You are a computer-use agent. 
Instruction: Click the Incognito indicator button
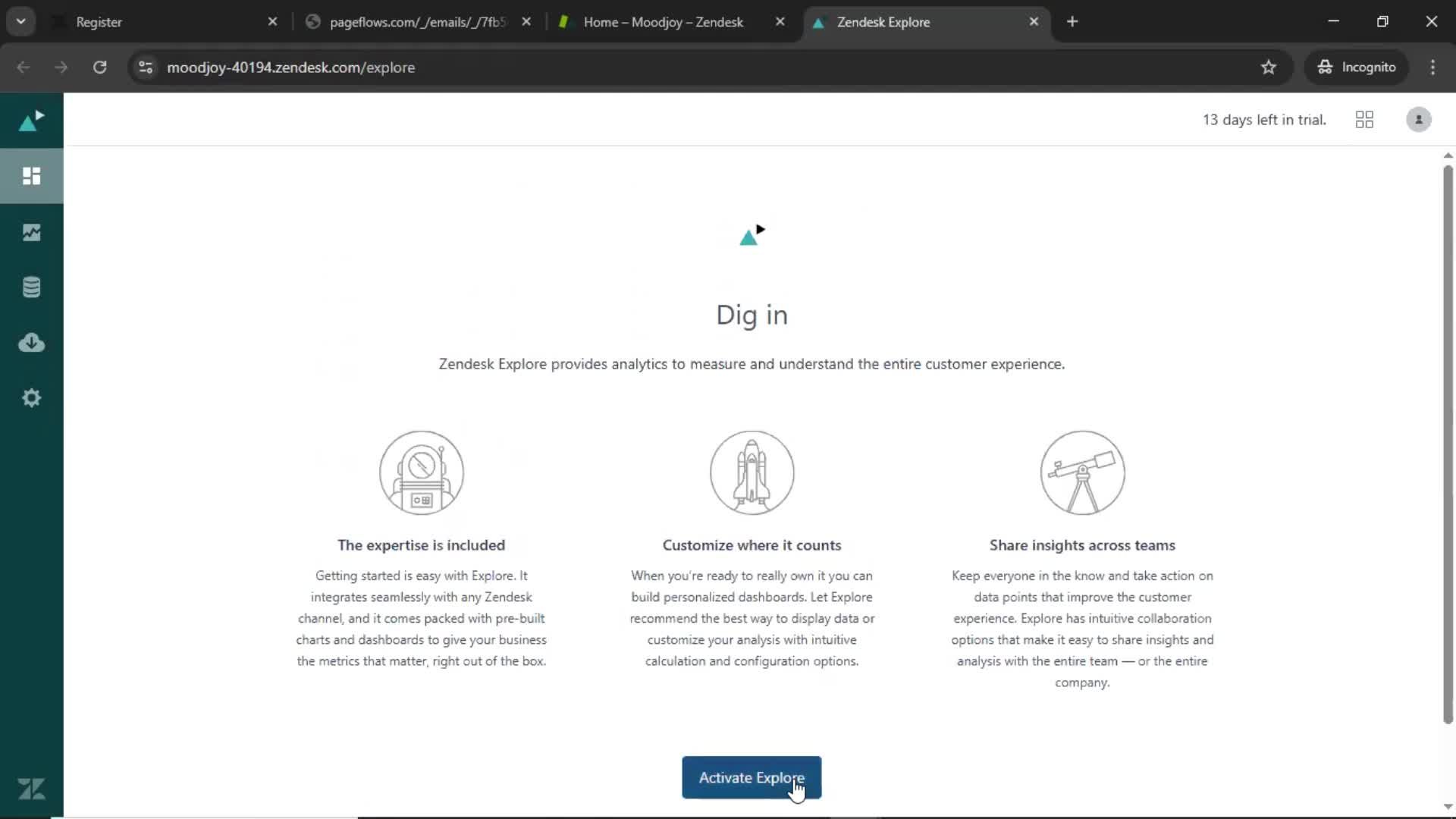[1357, 67]
